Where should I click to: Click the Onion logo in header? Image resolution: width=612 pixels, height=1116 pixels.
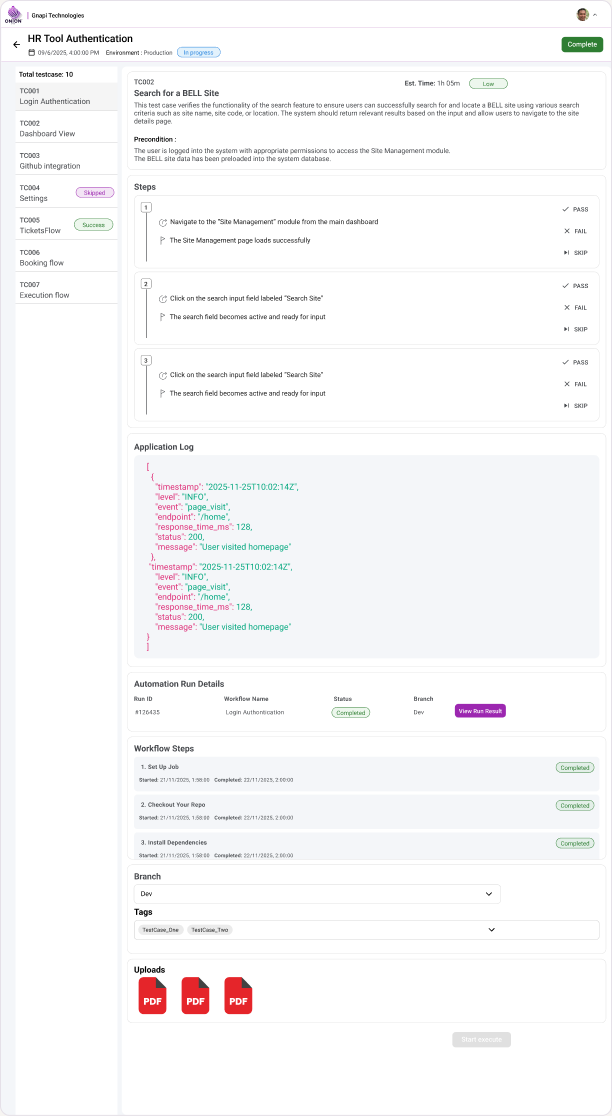click(x=14, y=14)
